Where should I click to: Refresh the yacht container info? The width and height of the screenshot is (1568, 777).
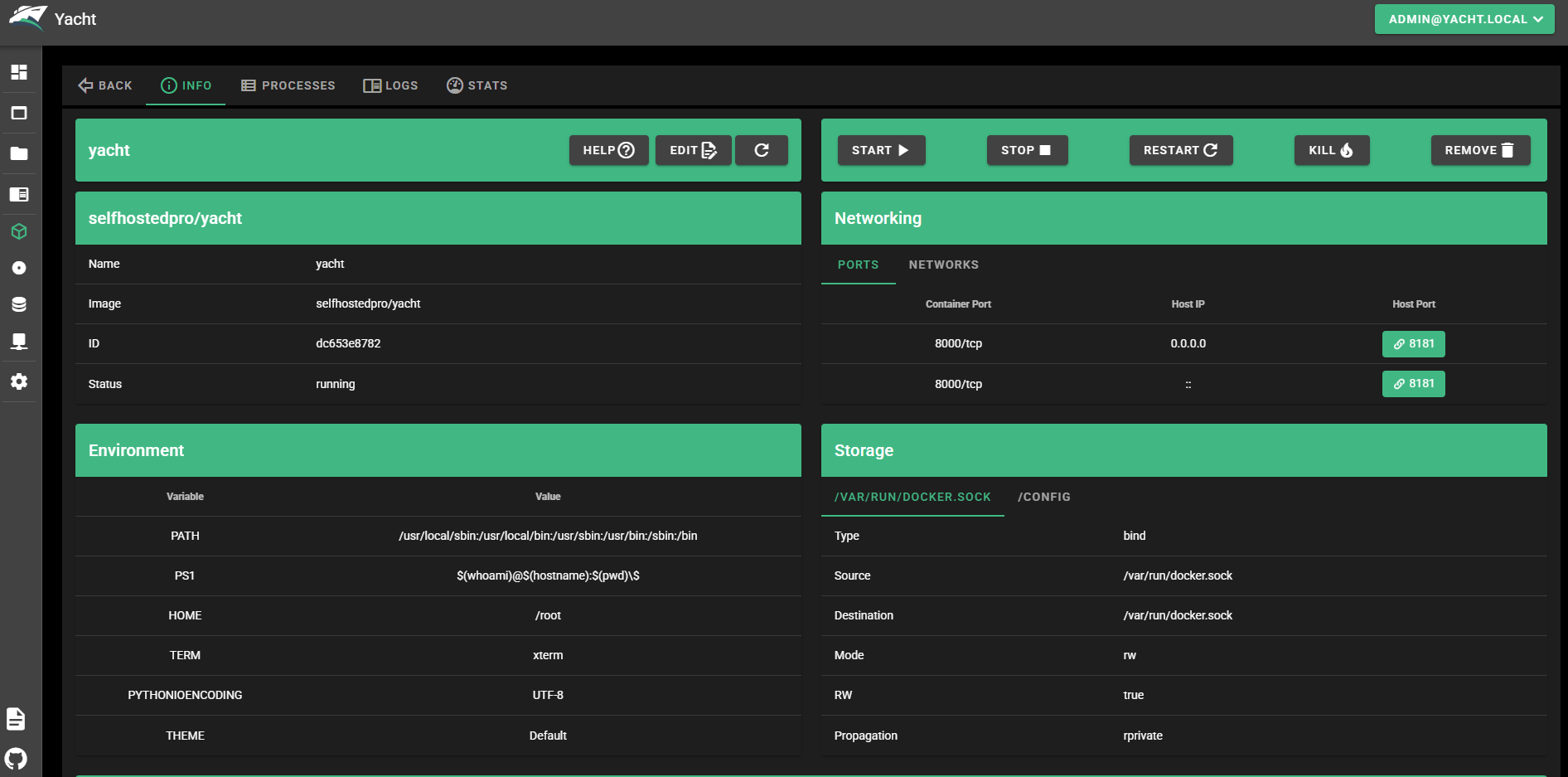coord(762,150)
